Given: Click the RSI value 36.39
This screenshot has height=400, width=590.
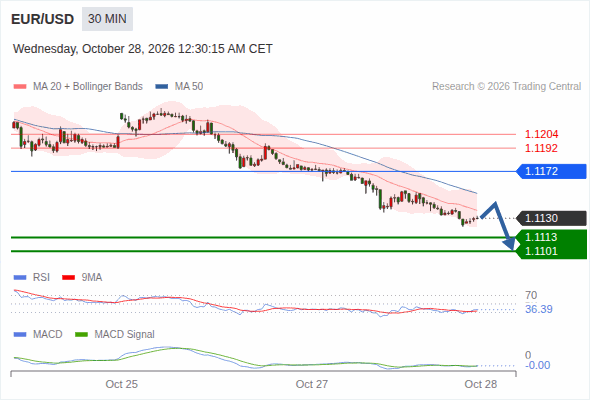Looking at the screenshot, I should coord(539,309).
